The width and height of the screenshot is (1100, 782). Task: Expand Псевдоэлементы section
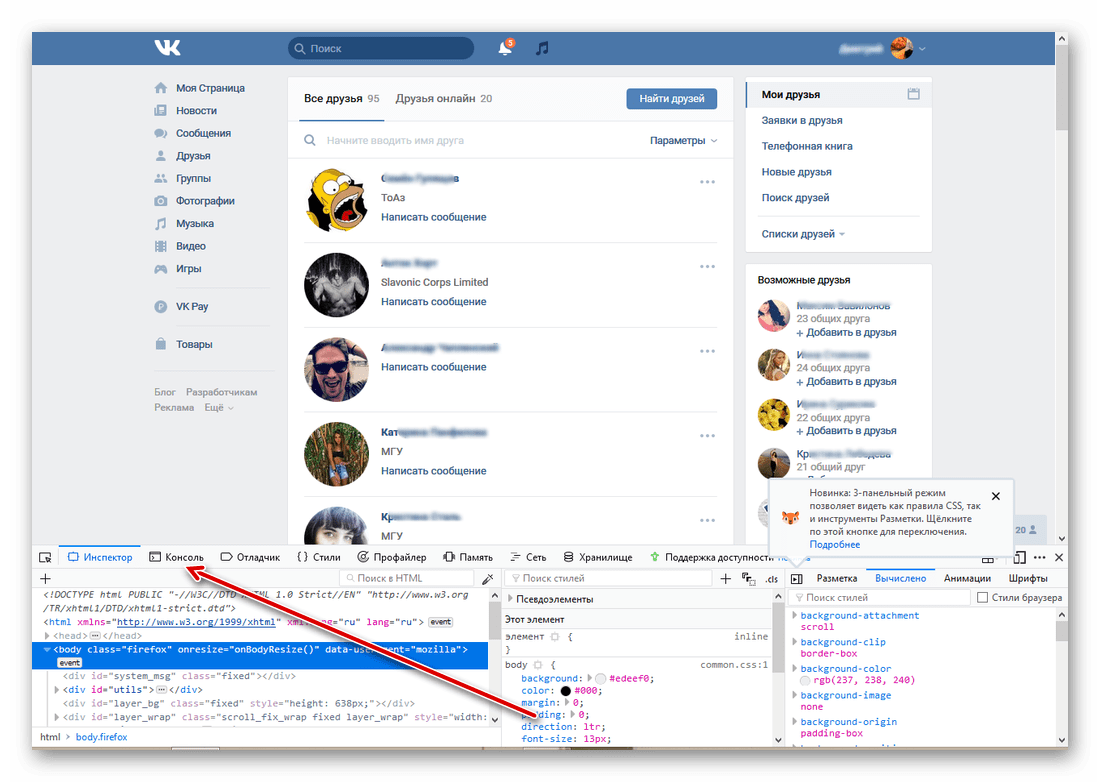pyautogui.click(x=511, y=599)
